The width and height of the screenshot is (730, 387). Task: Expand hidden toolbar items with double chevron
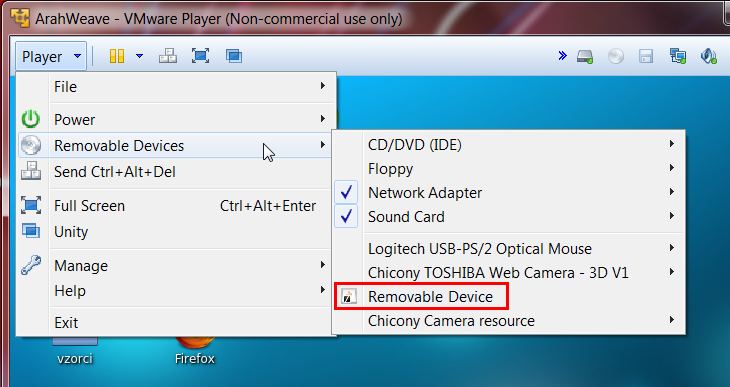[x=562, y=56]
